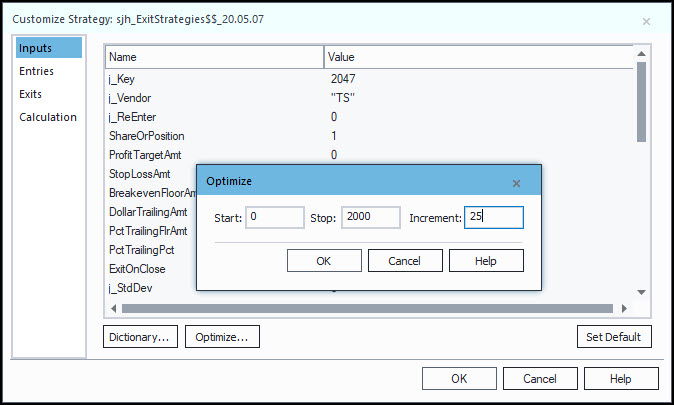Select the i_ReEnter input row

369,117
